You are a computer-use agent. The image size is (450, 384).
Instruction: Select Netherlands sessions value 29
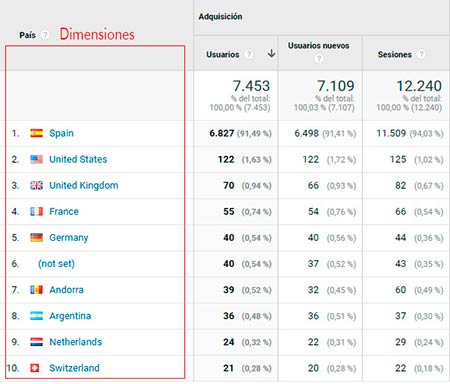tap(401, 342)
